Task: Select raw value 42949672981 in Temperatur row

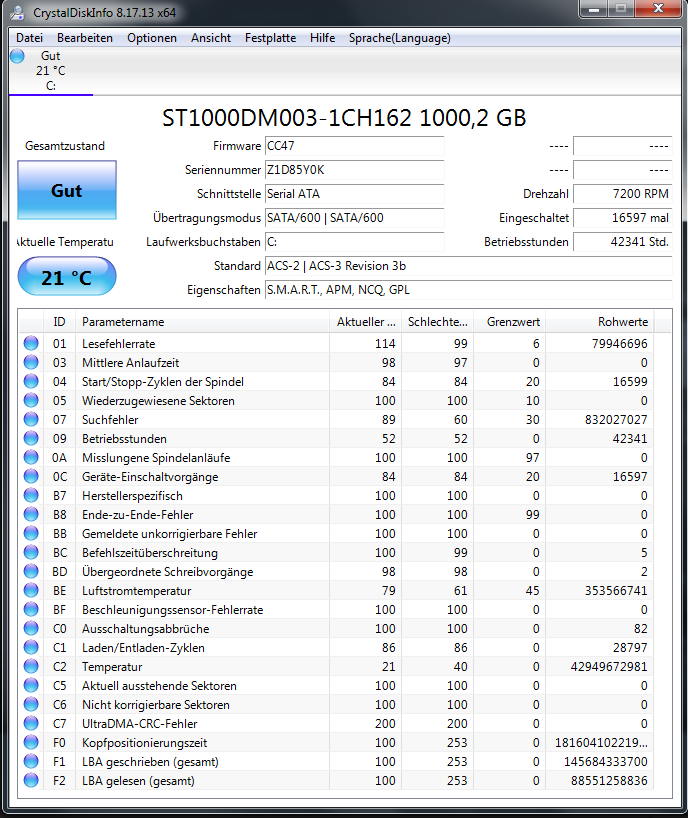Action: point(609,667)
